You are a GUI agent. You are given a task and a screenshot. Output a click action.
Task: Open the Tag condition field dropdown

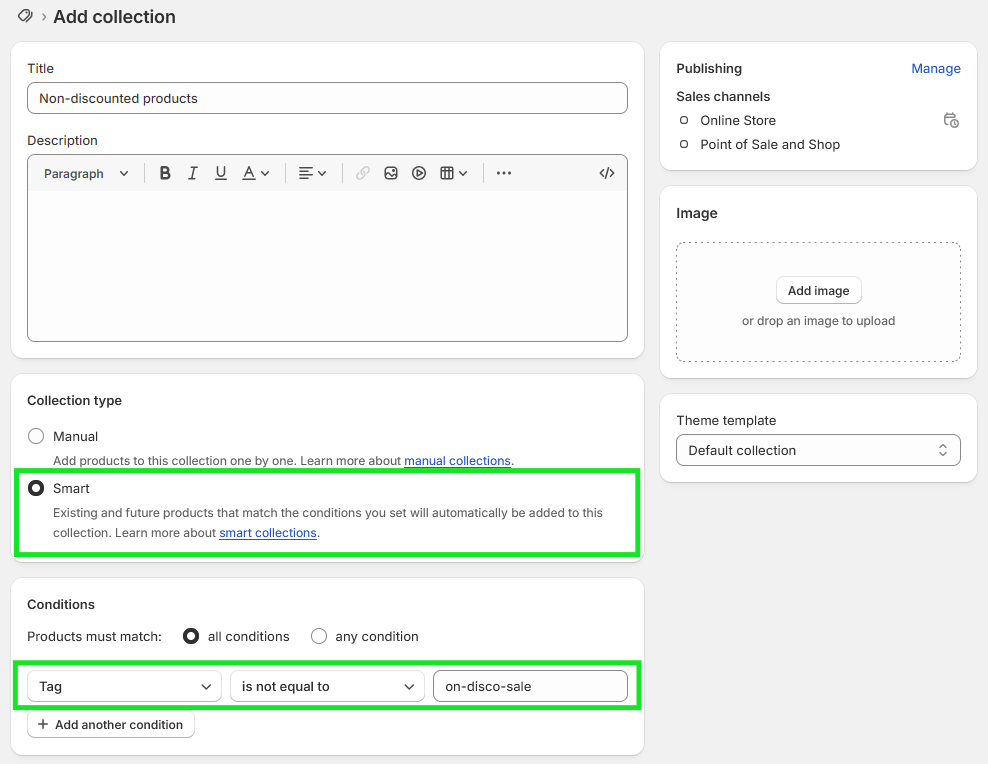coord(124,687)
